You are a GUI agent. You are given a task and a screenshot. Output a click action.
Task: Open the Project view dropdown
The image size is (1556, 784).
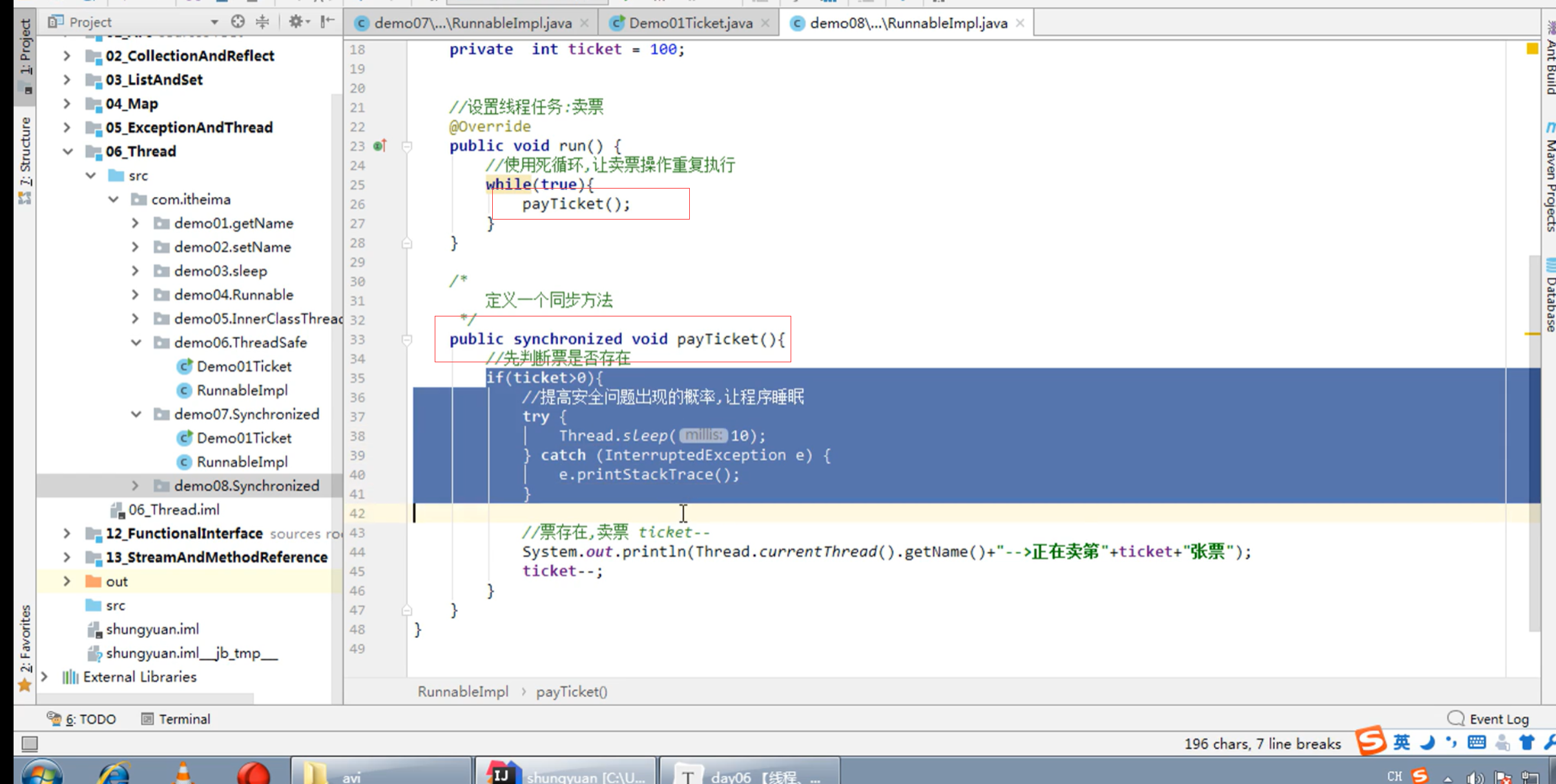(x=213, y=22)
